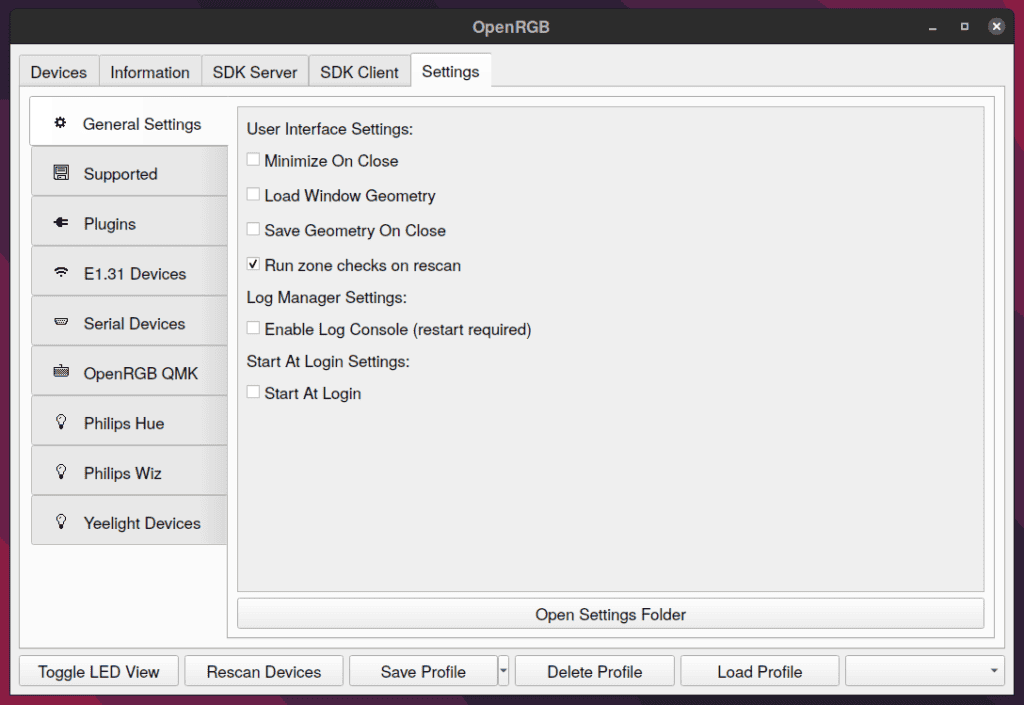Go to the SDK Server tab
1024x705 pixels.
255,72
